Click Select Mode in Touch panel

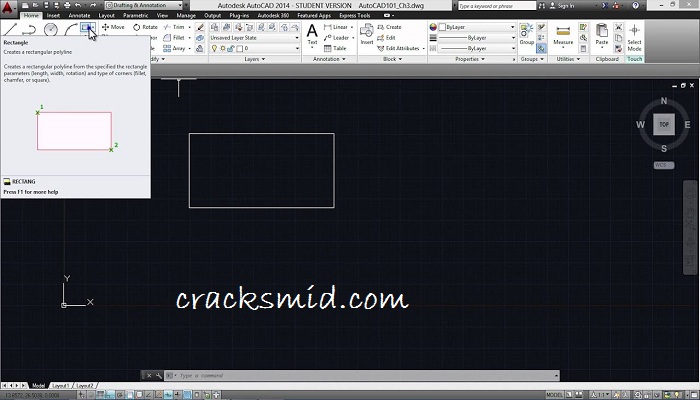[x=634, y=38]
